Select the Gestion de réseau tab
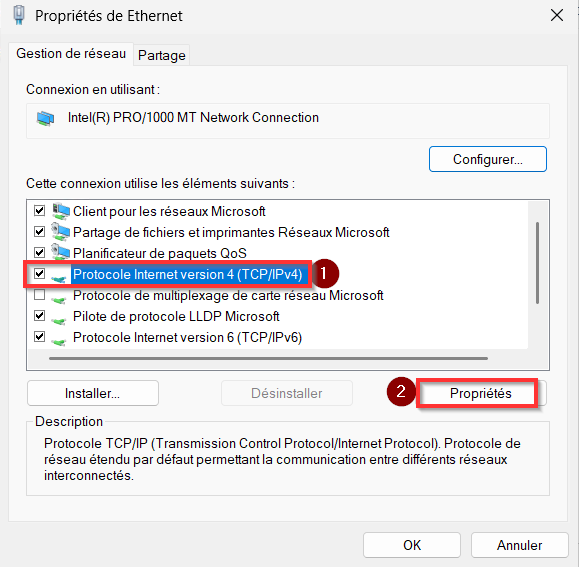This screenshot has width=579, height=567. tap(71, 54)
